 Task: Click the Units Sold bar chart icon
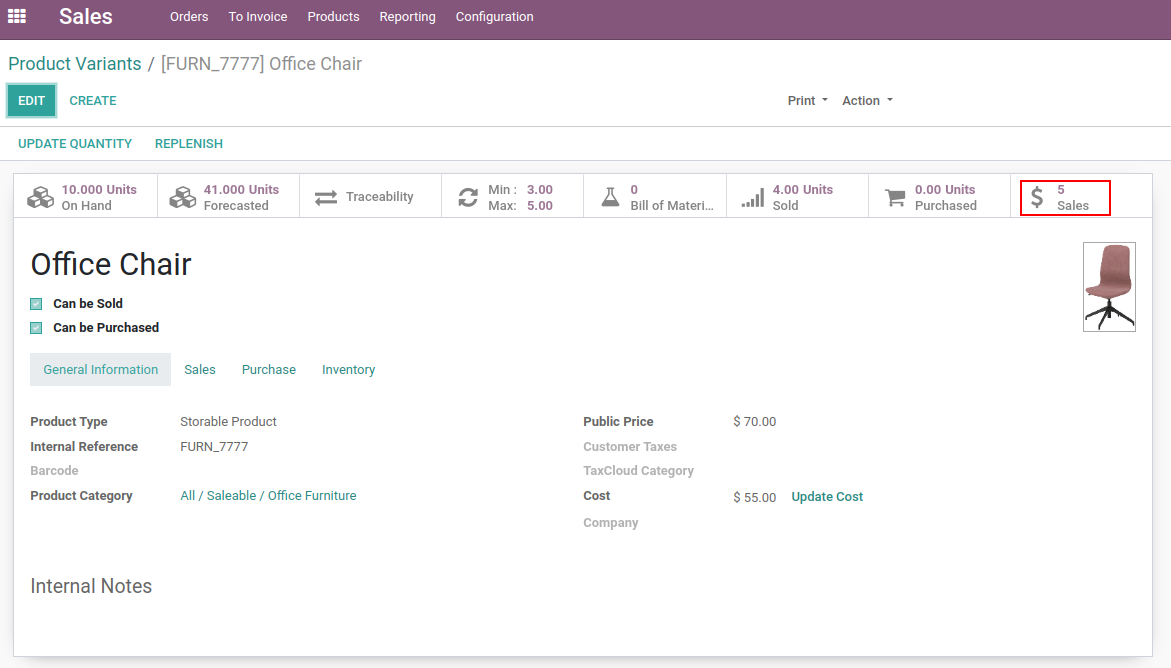752,198
